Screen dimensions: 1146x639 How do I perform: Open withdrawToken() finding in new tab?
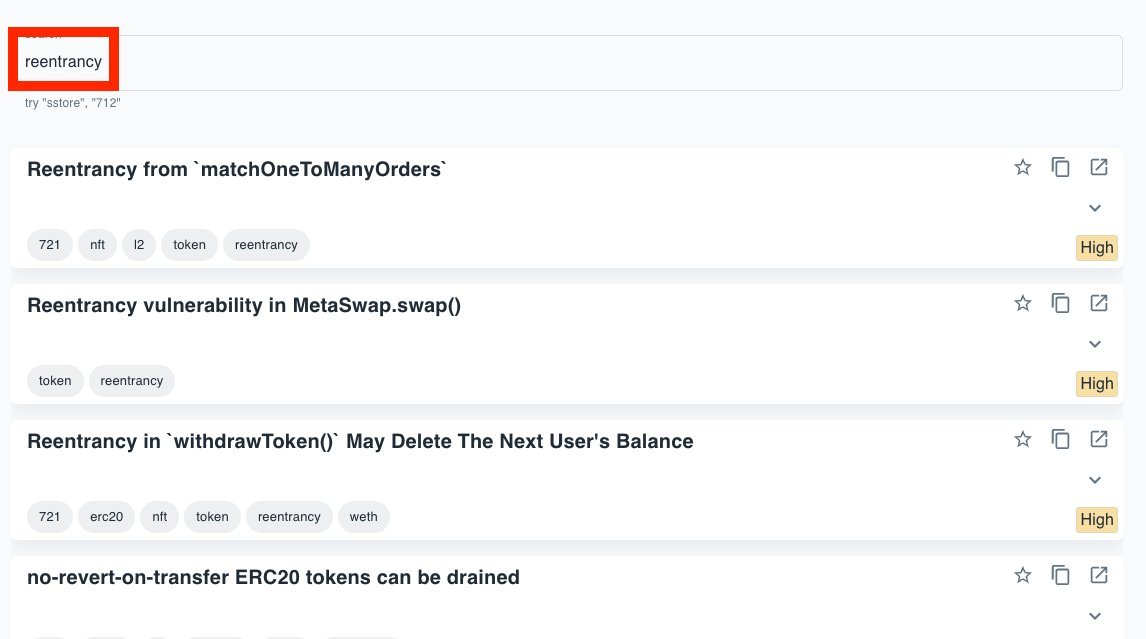pyautogui.click(x=1098, y=439)
